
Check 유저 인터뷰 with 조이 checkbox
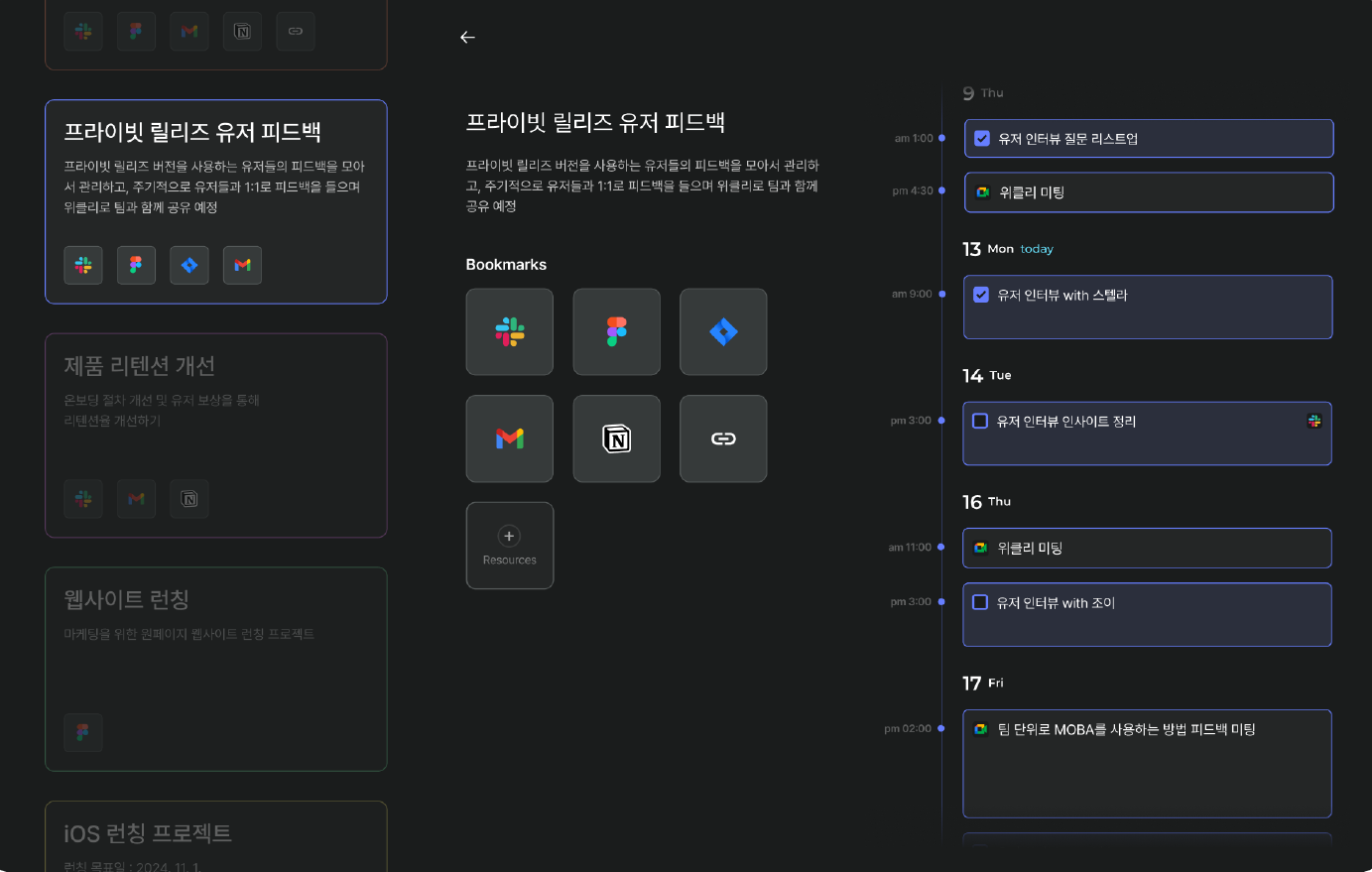coord(980,602)
